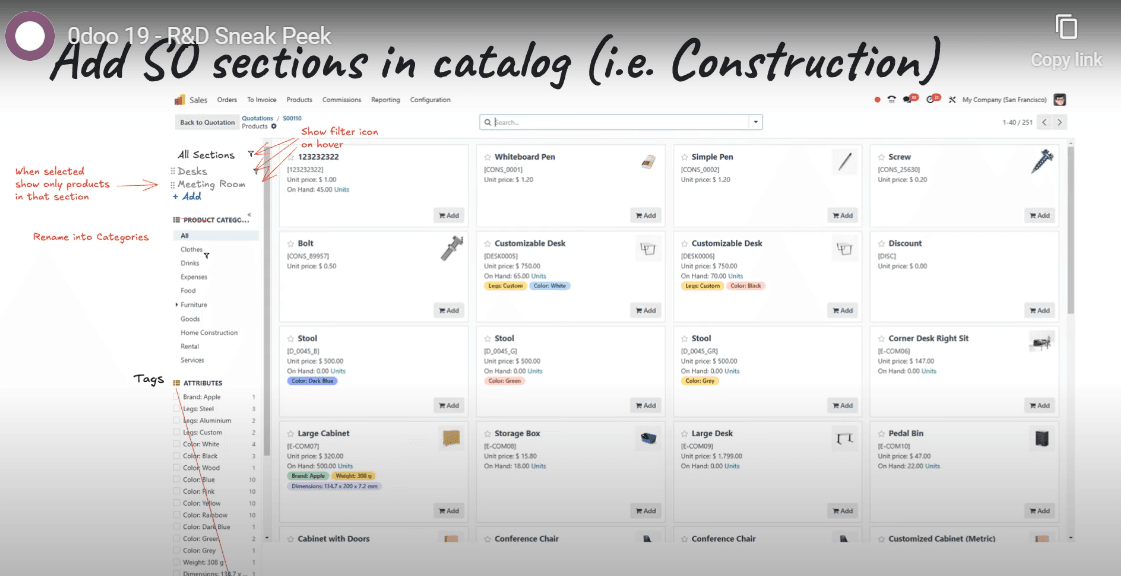Click the Products settings gear icon
This screenshot has width=1121, height=576.
coord(274,127)
